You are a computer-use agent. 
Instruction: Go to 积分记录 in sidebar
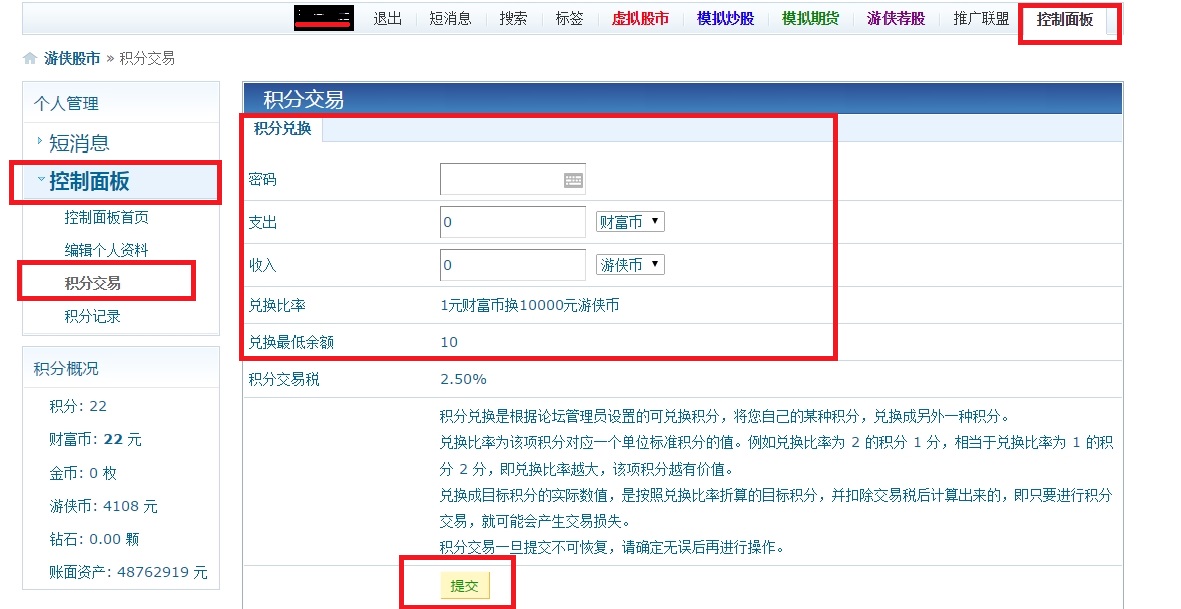[93, 317]
